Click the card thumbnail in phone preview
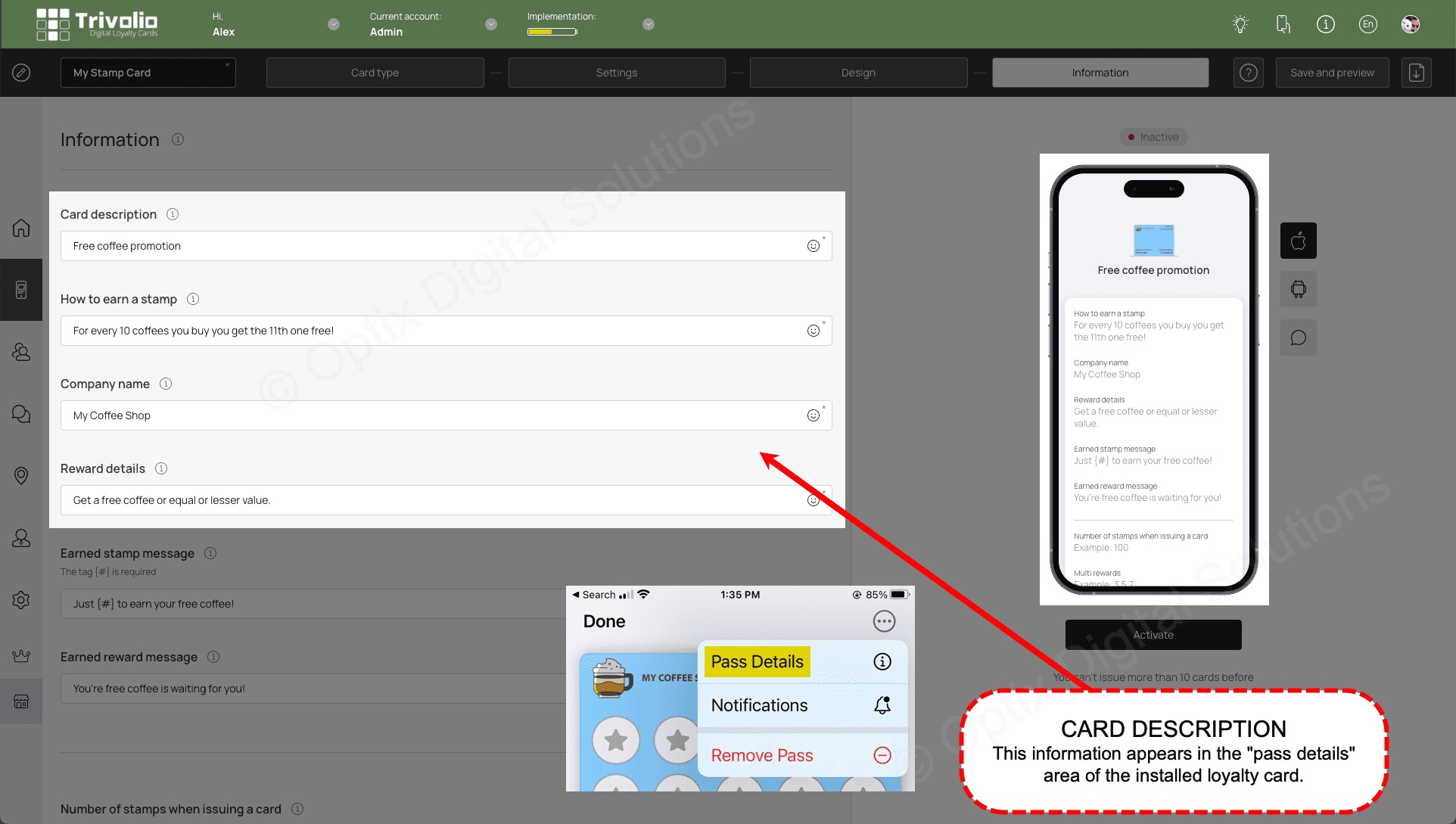This screenshot has height=824, width=1456. click(x=1153, y=241)
